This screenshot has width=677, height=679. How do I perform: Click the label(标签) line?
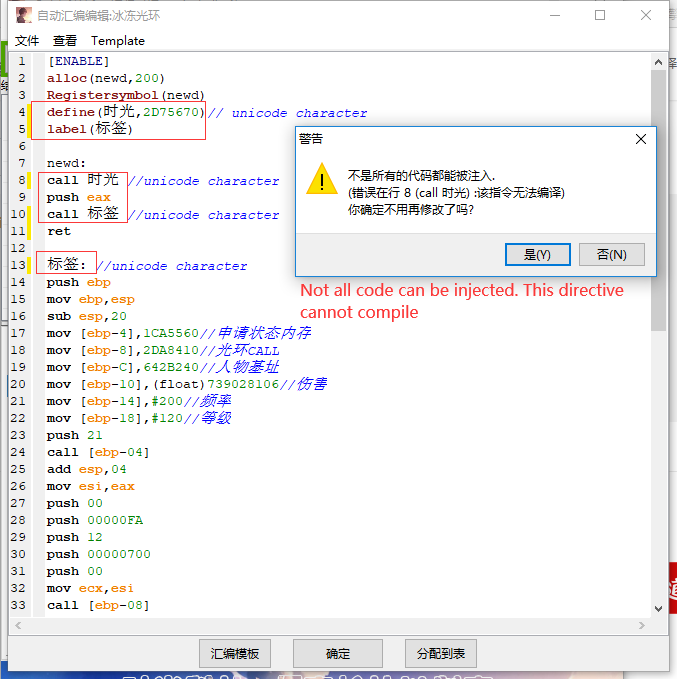pos(90,129)
